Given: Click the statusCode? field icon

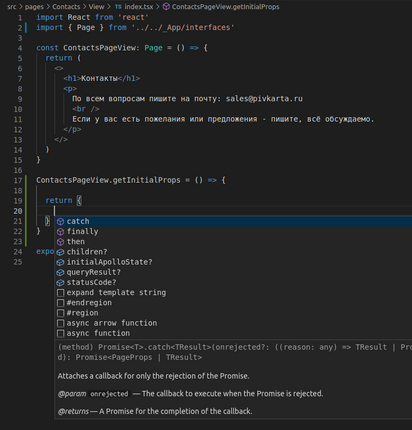Looking at the screenshot, I should click(60, 283).
